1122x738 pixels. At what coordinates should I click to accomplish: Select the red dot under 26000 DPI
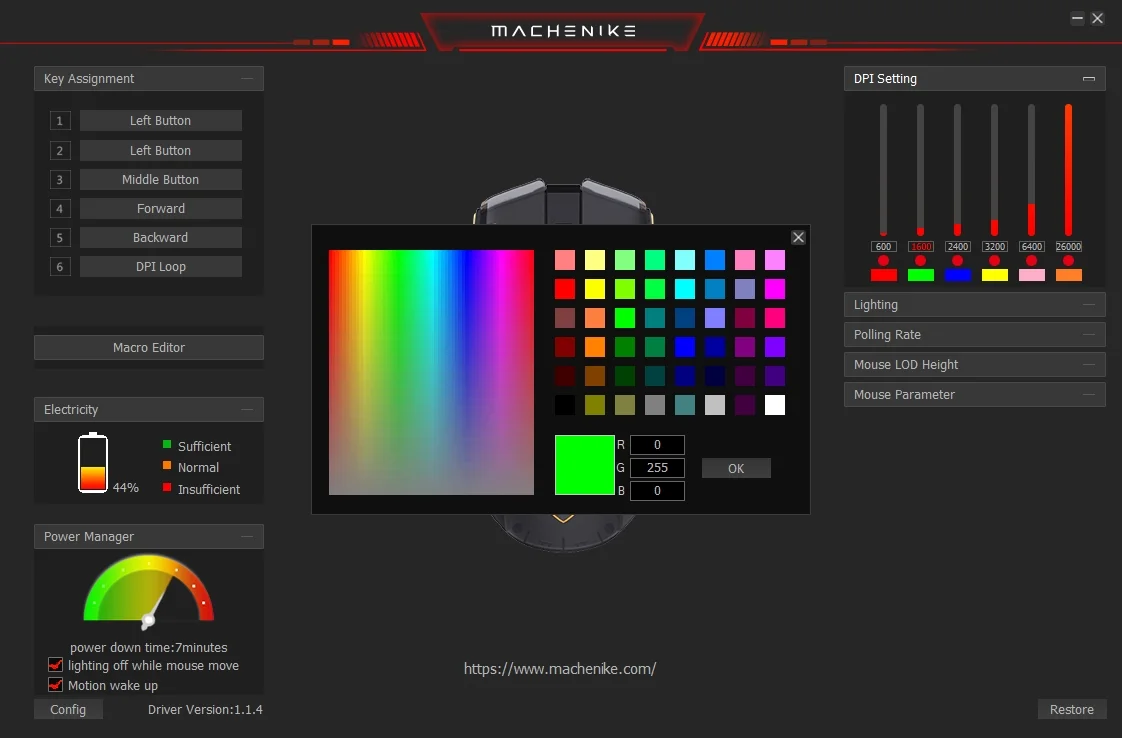point(1068,261)
